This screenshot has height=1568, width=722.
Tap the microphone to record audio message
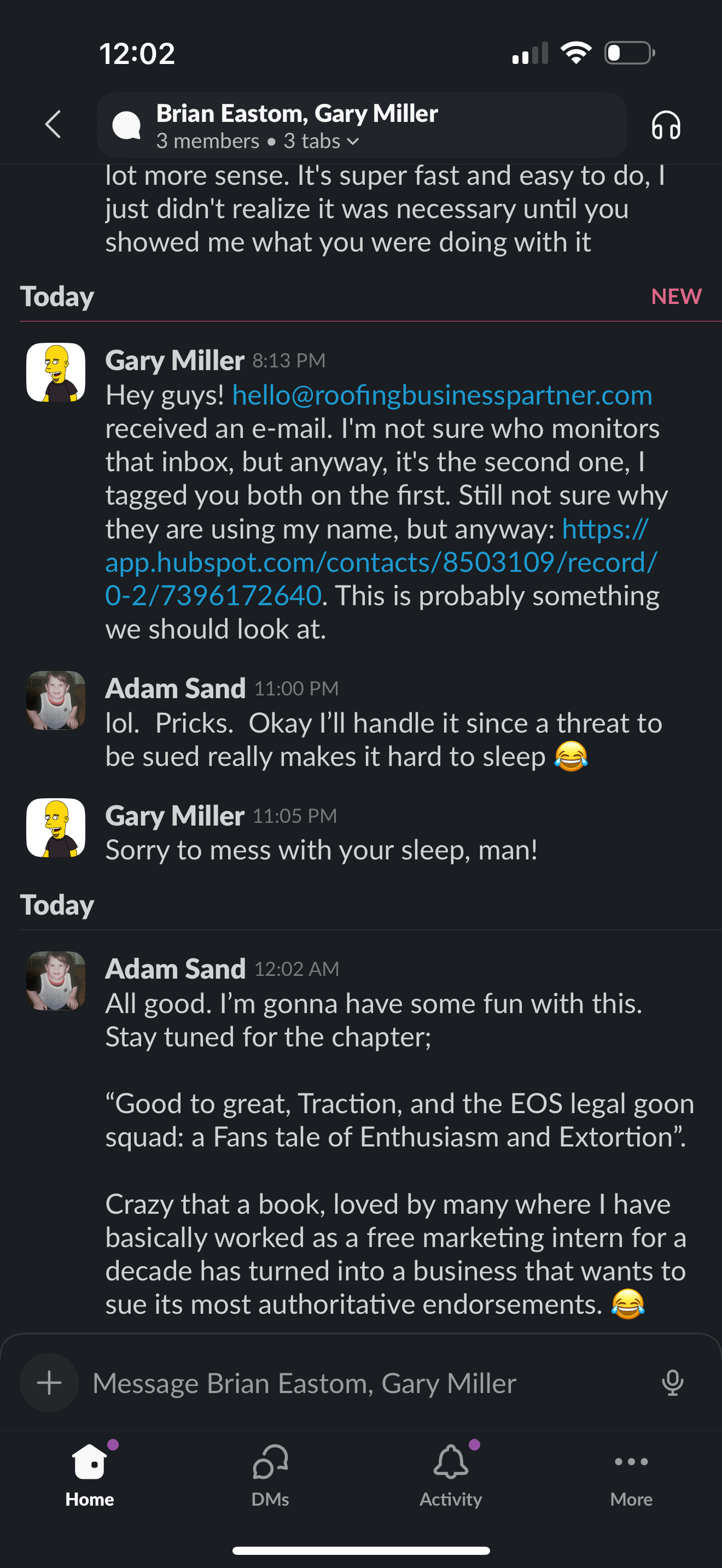[x=672, y=1382]
